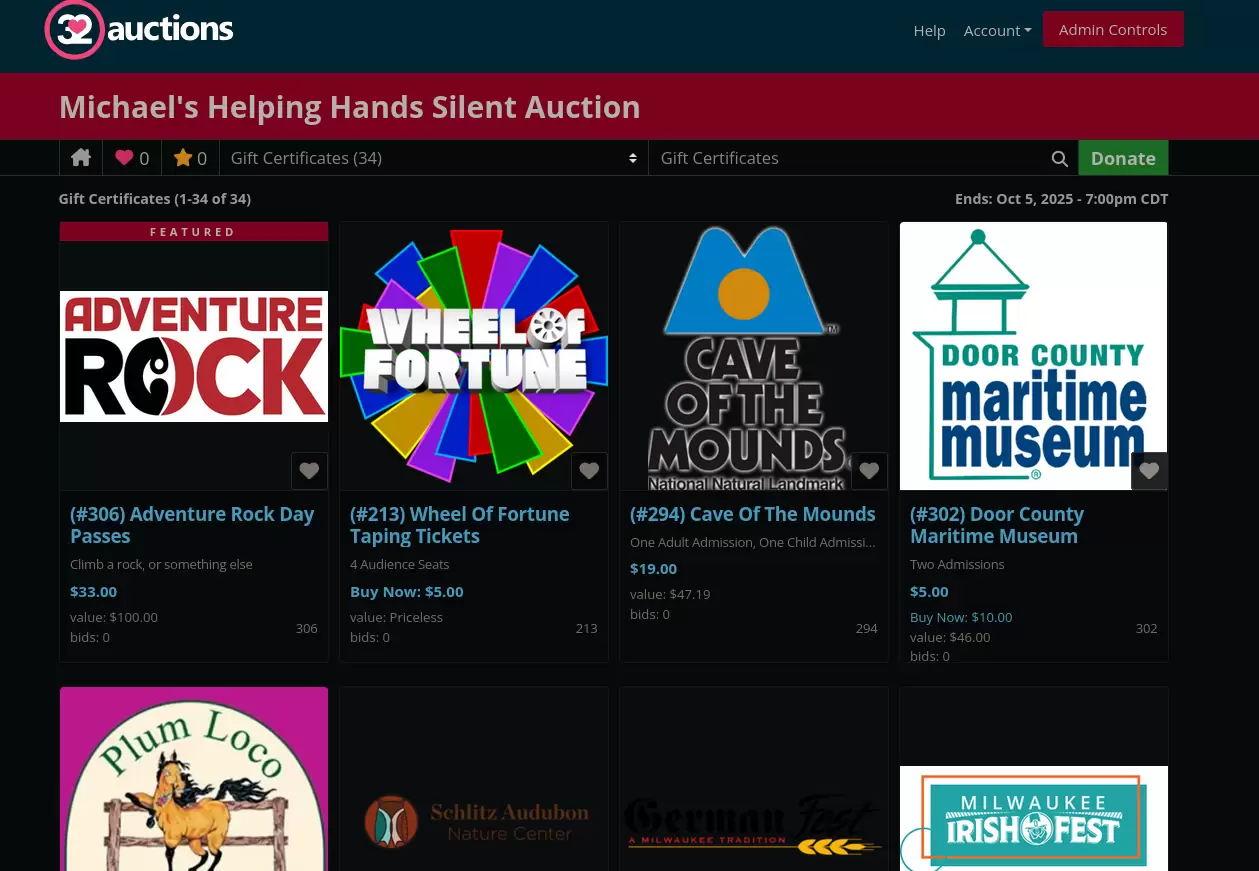1259x871 pixels.
Task: Click the Donate button
Action: click(x=1122, y=158)
